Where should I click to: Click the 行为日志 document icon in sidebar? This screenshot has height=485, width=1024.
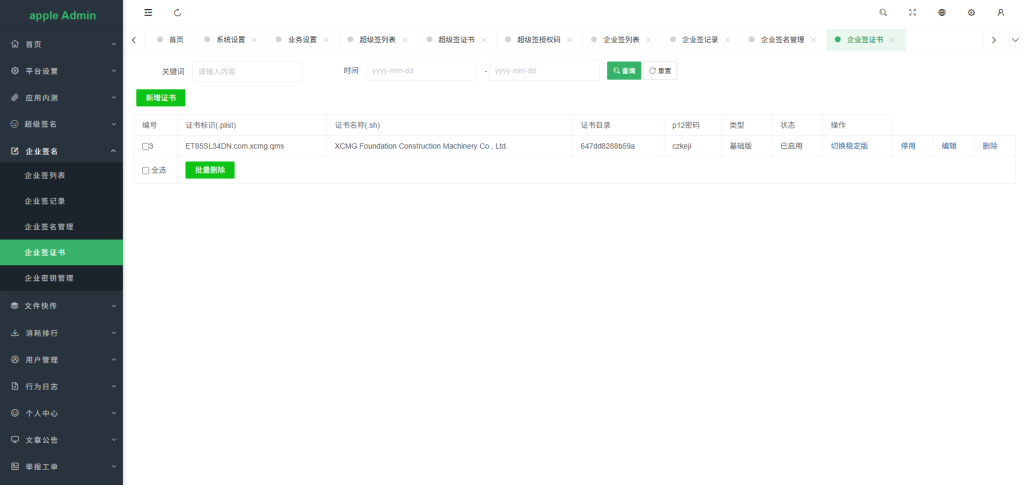pyautogui.click(x=15, y=386)
